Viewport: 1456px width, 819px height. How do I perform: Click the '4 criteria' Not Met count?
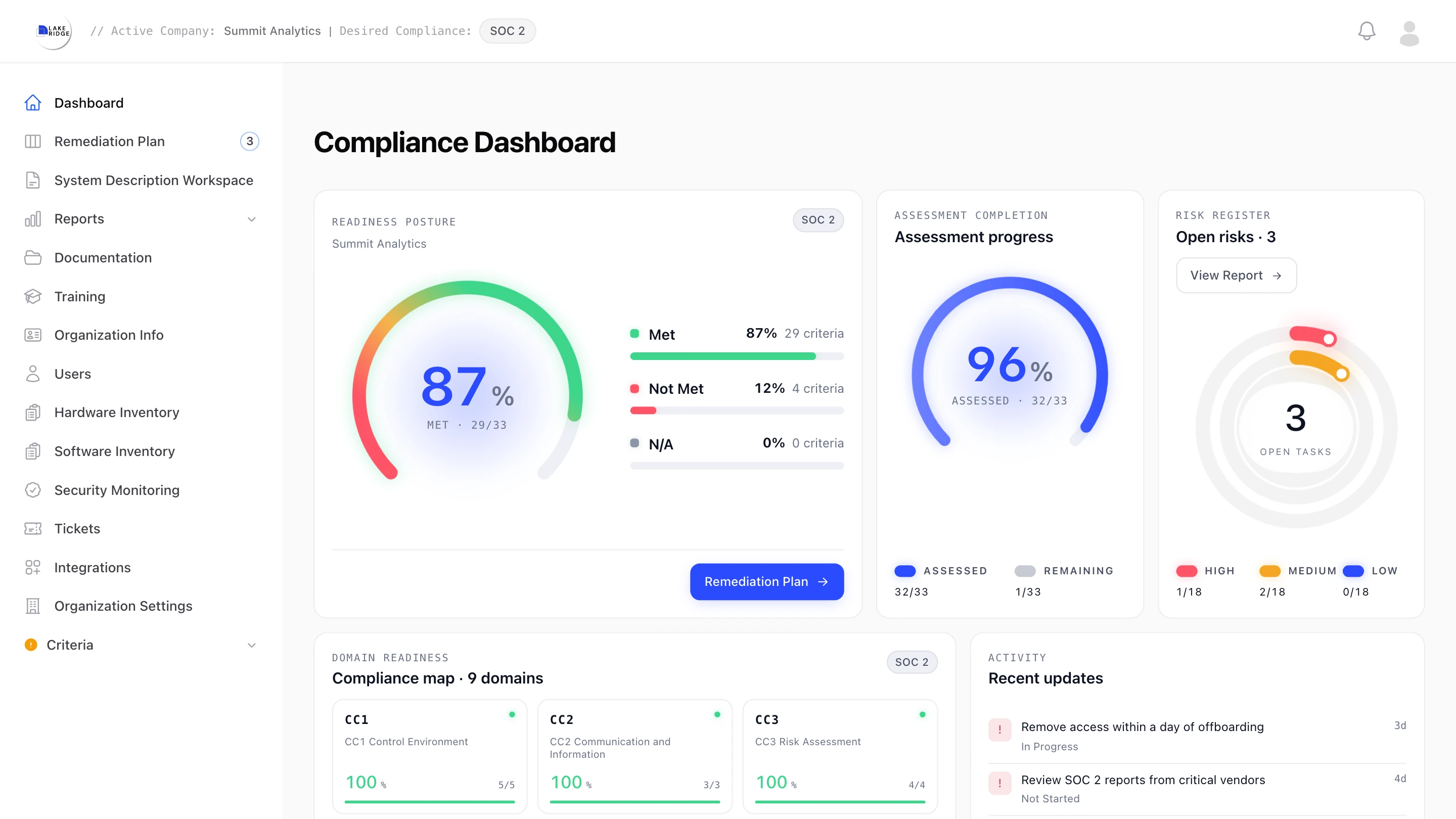[818, 388]
